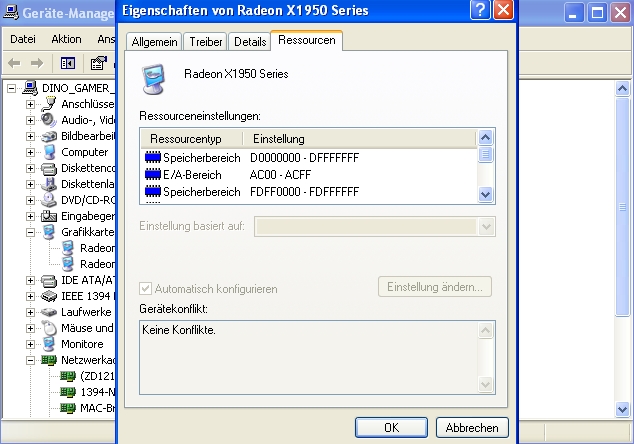Close the Eigenschaften dialog with the X button

coord(503,10)
